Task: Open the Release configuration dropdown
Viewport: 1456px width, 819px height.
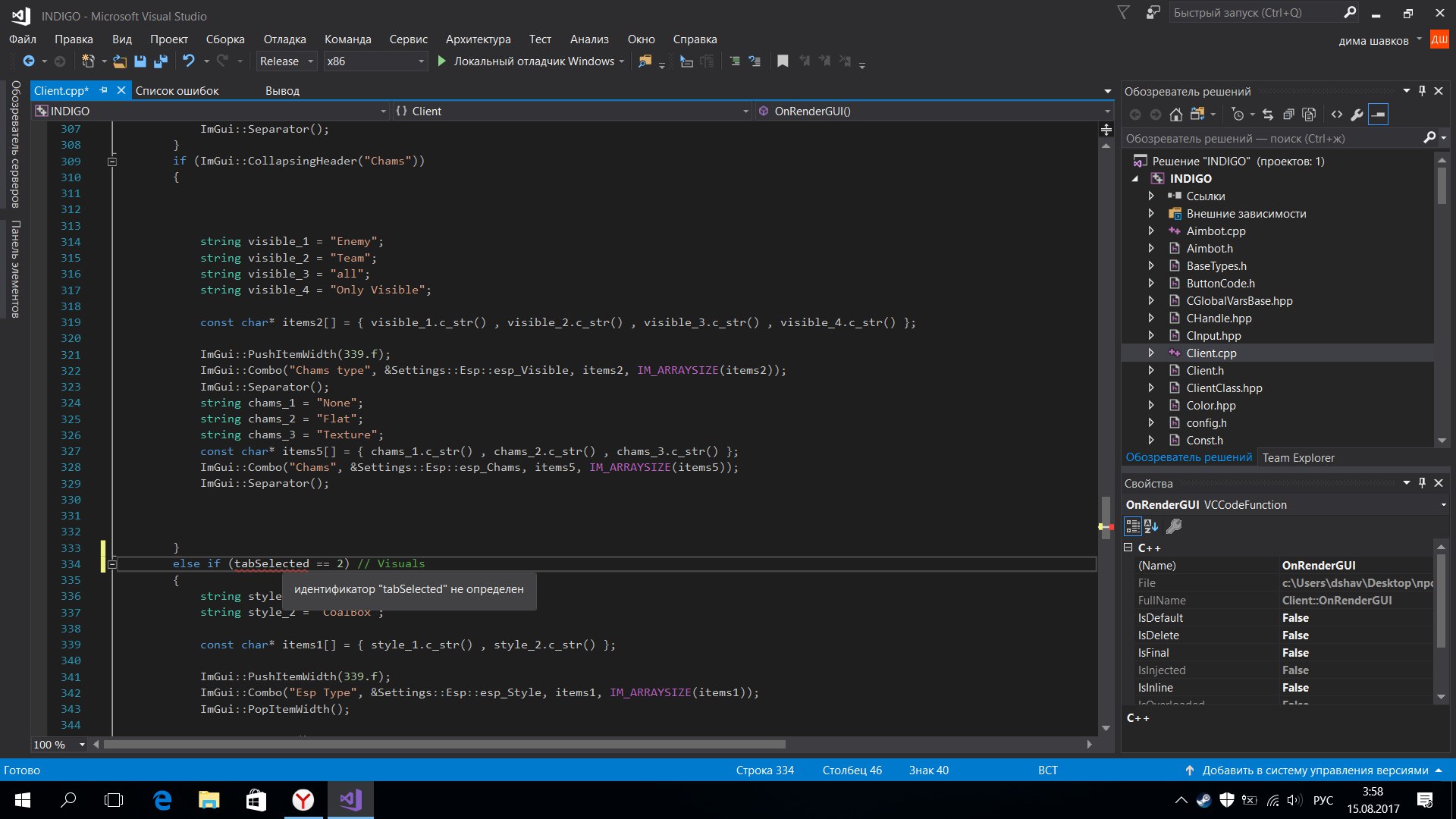Action: [287, 61]
